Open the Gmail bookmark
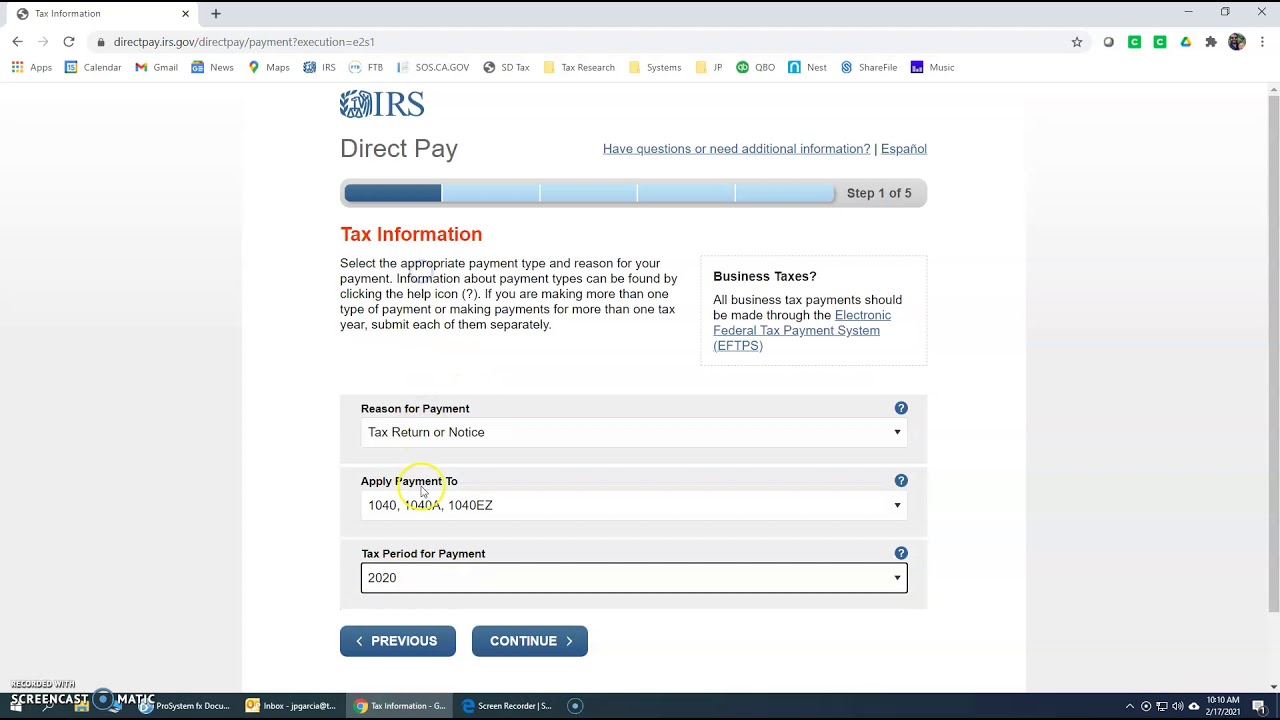 point(156,67)
